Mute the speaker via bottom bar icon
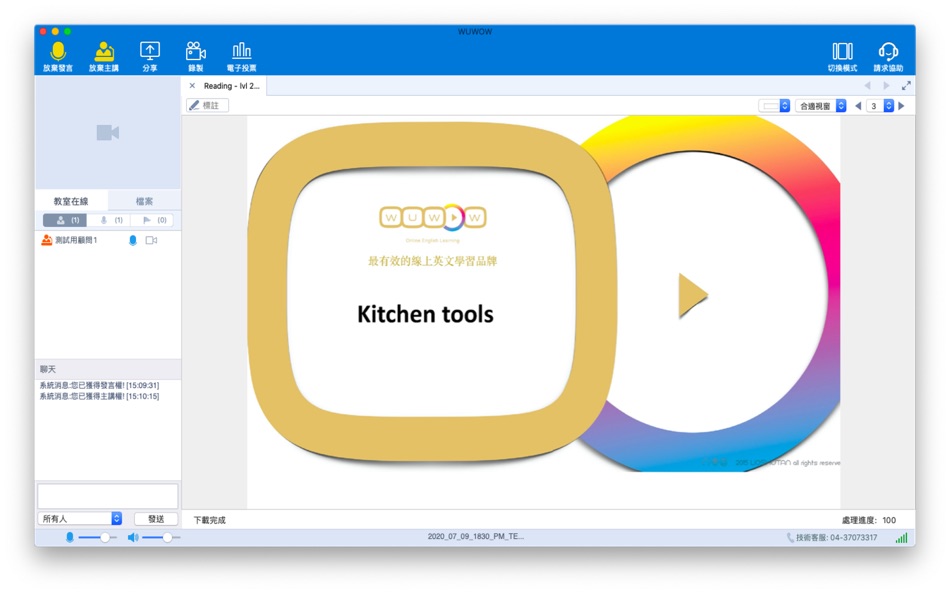Image resolution: width=950 pixels, height=594 pixels. pos(133,538)
